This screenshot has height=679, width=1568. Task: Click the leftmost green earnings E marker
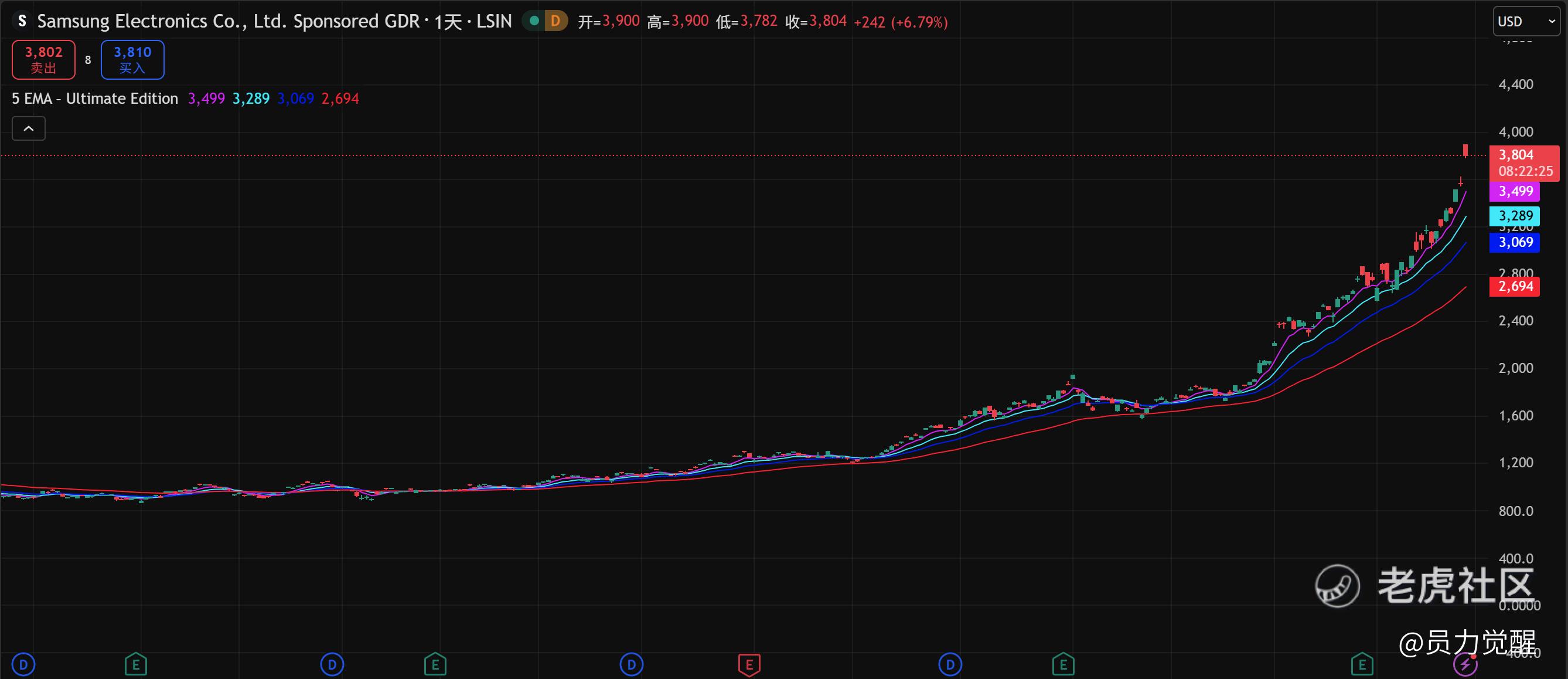click(x=136, y=664)
